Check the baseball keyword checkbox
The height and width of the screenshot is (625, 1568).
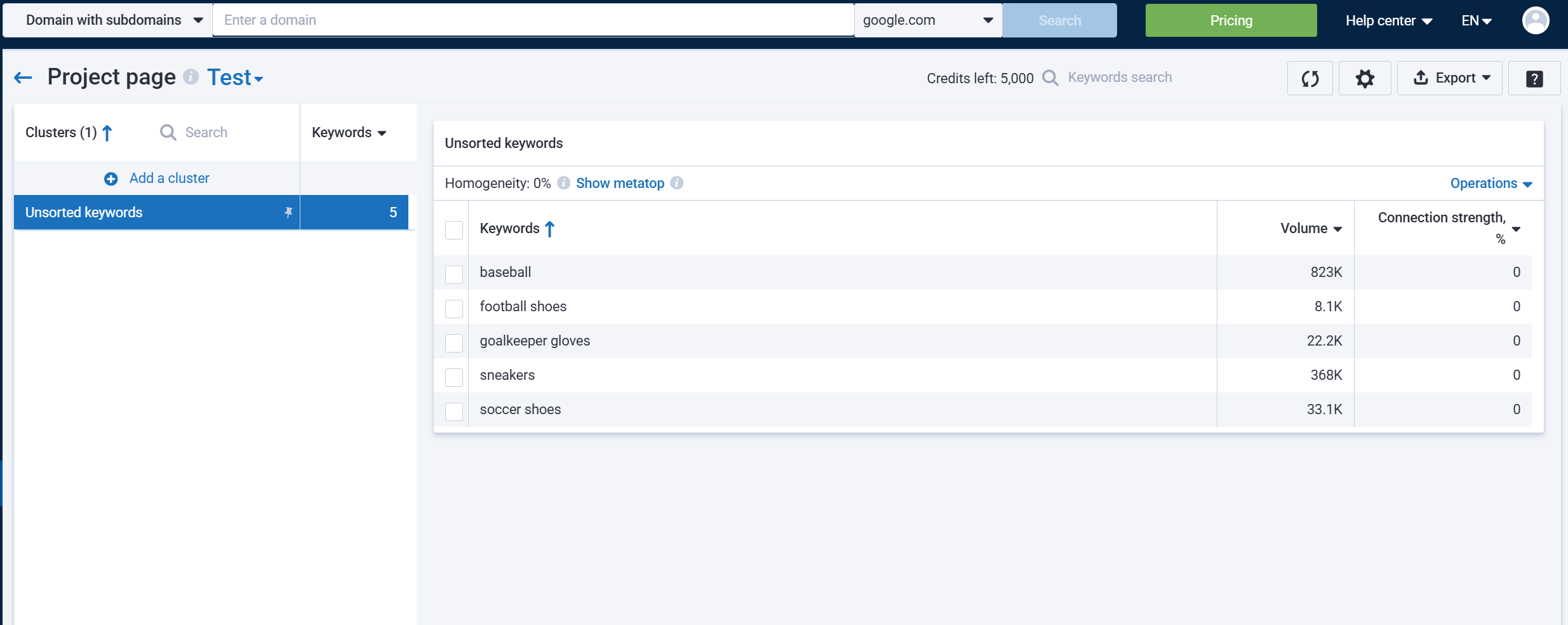click(x=453, y=274)
